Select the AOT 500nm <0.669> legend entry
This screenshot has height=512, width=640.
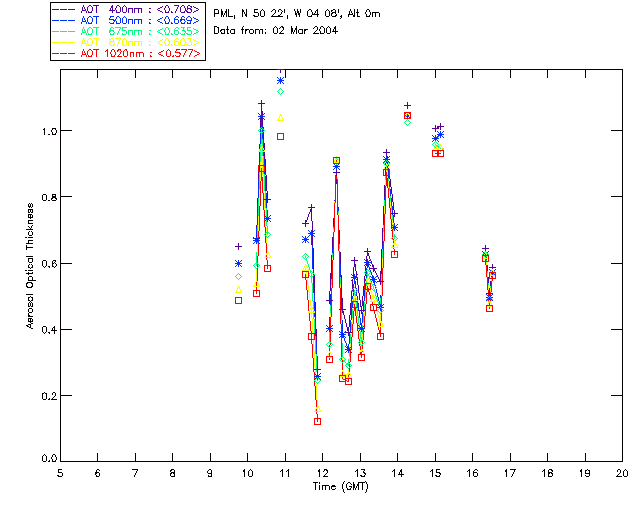(126, 20)
